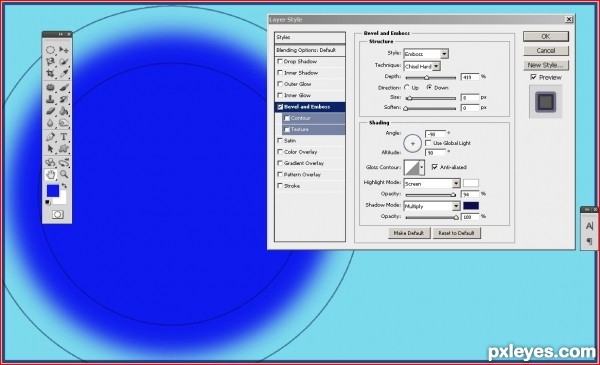Select the Pen tool

click(50, 137)
